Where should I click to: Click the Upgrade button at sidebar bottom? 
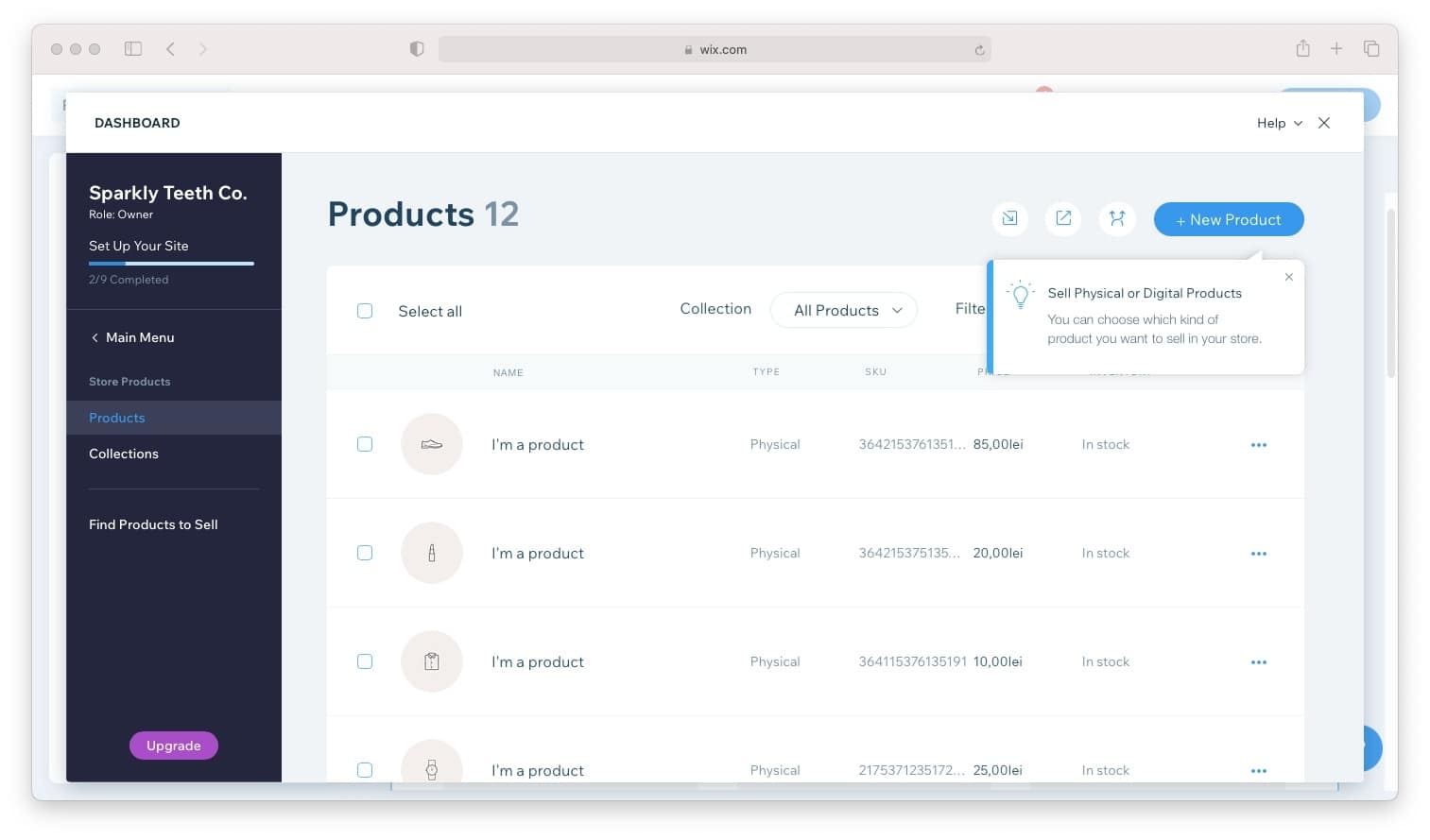point(173,745)
